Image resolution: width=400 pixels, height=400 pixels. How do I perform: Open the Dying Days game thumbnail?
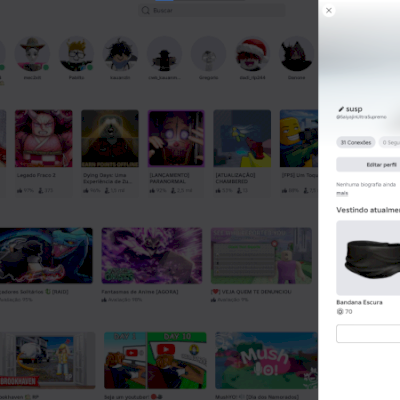pyautogui.click(x=110, y=138)
